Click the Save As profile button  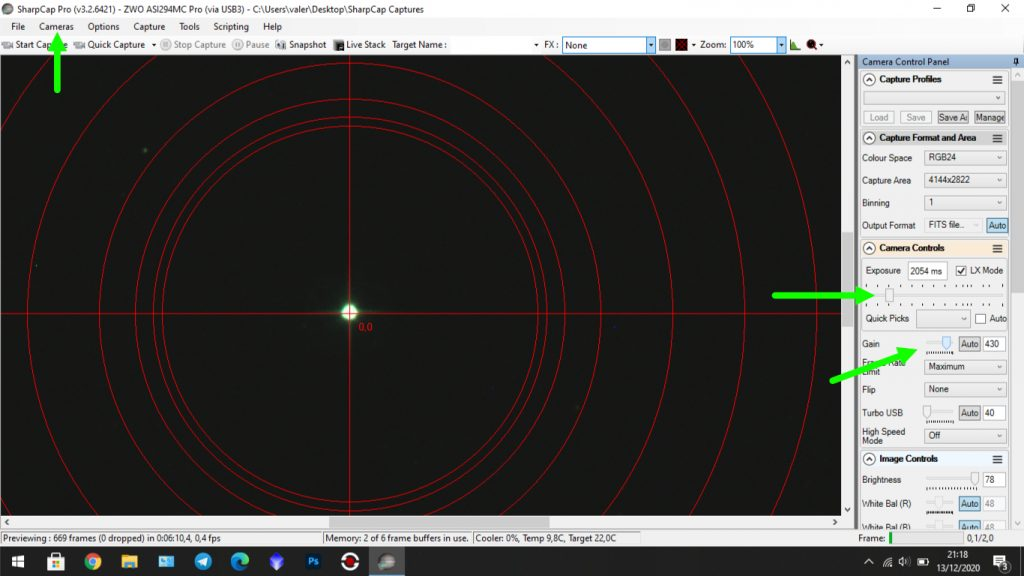click(x=953, y=118)
